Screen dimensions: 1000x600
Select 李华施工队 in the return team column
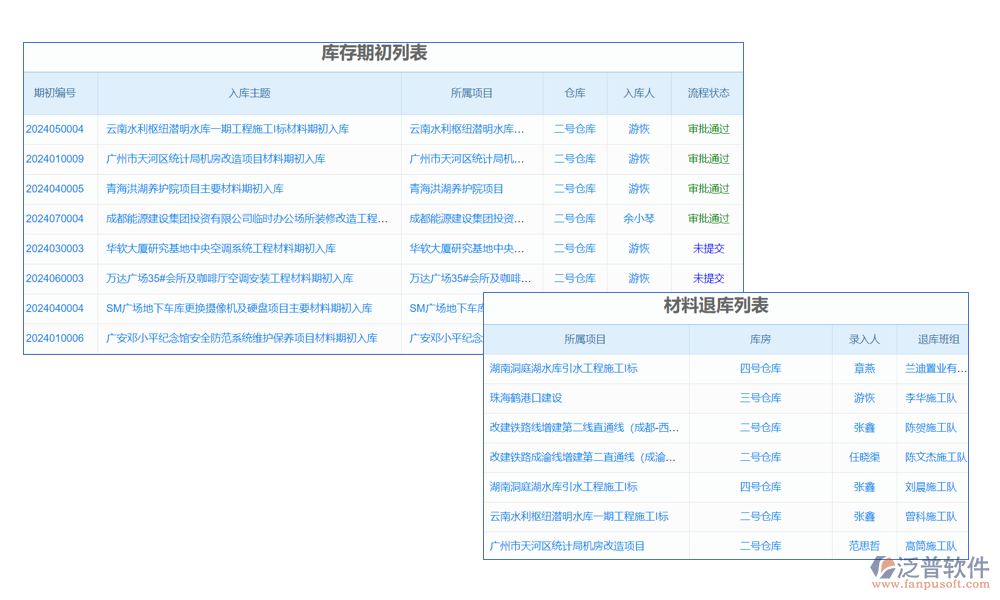(930, 398)
